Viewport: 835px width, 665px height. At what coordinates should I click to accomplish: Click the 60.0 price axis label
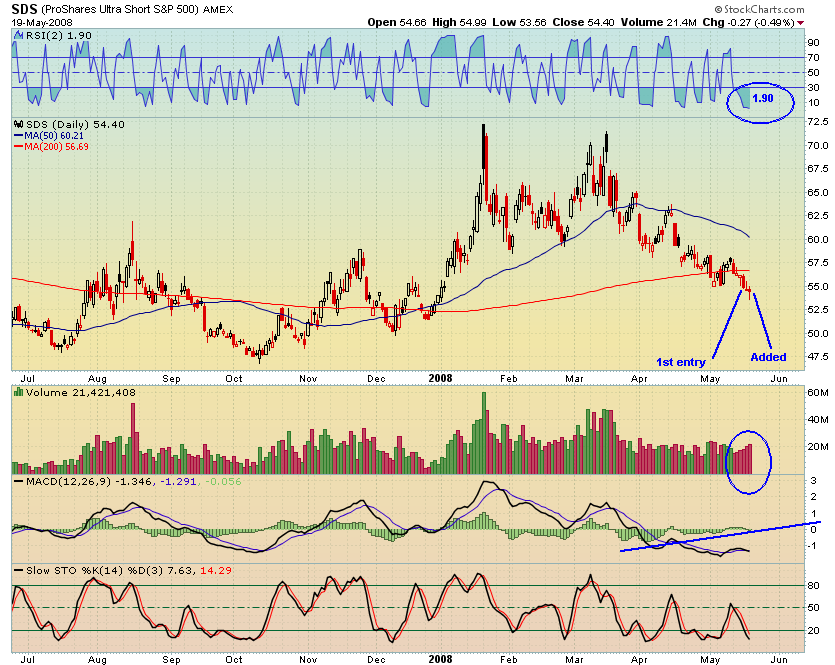[817, 239]
